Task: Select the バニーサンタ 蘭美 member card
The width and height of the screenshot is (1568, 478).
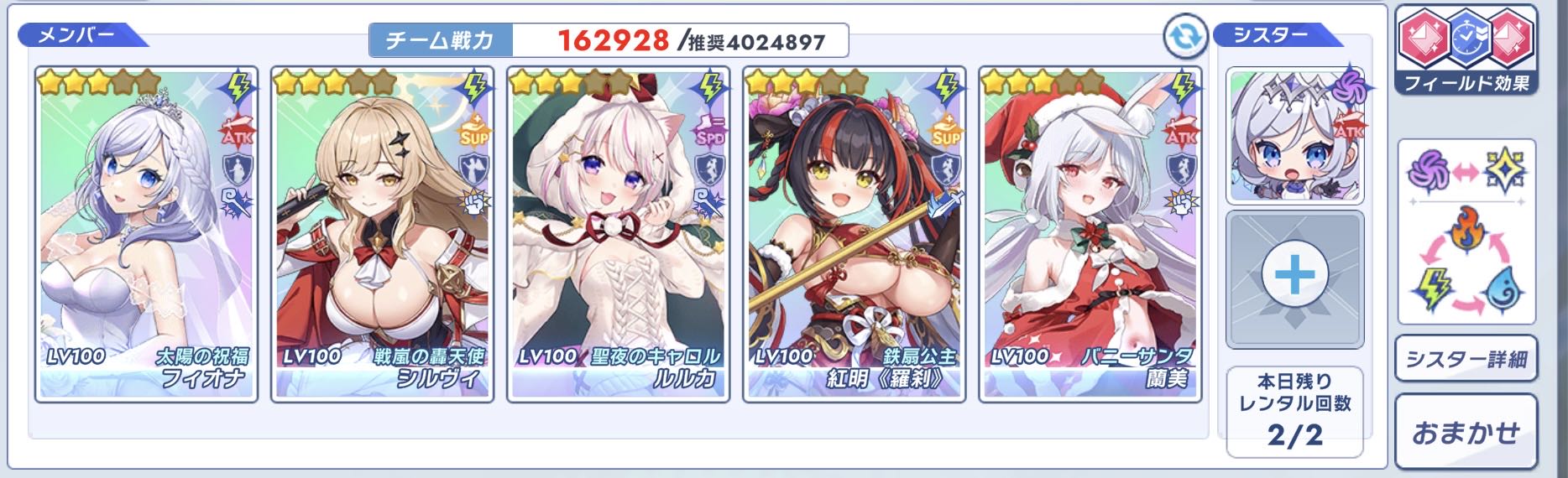Action: (1090, 235)
